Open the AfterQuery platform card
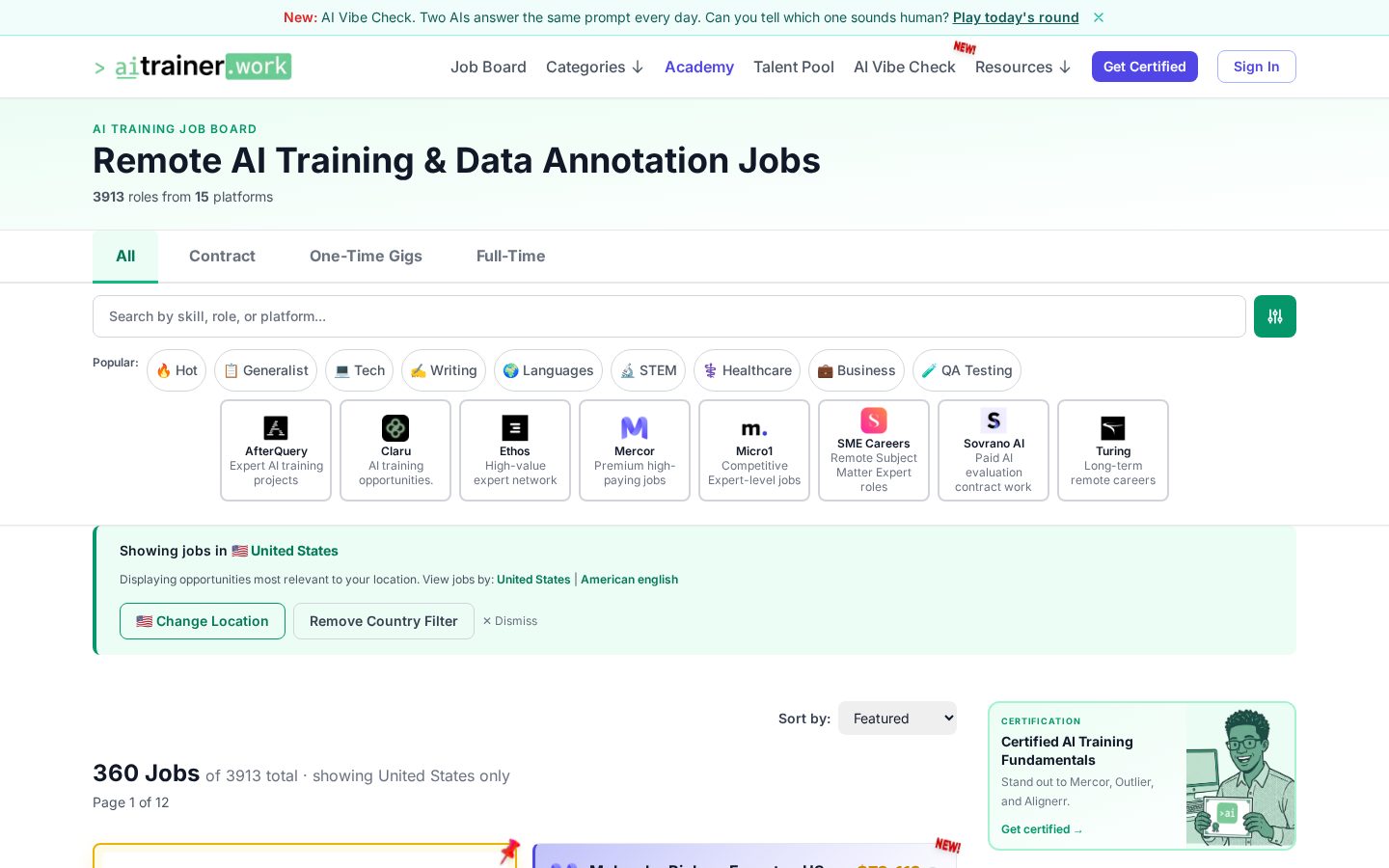The height and width of the screenshot is (868, 1389). [276, 450]
